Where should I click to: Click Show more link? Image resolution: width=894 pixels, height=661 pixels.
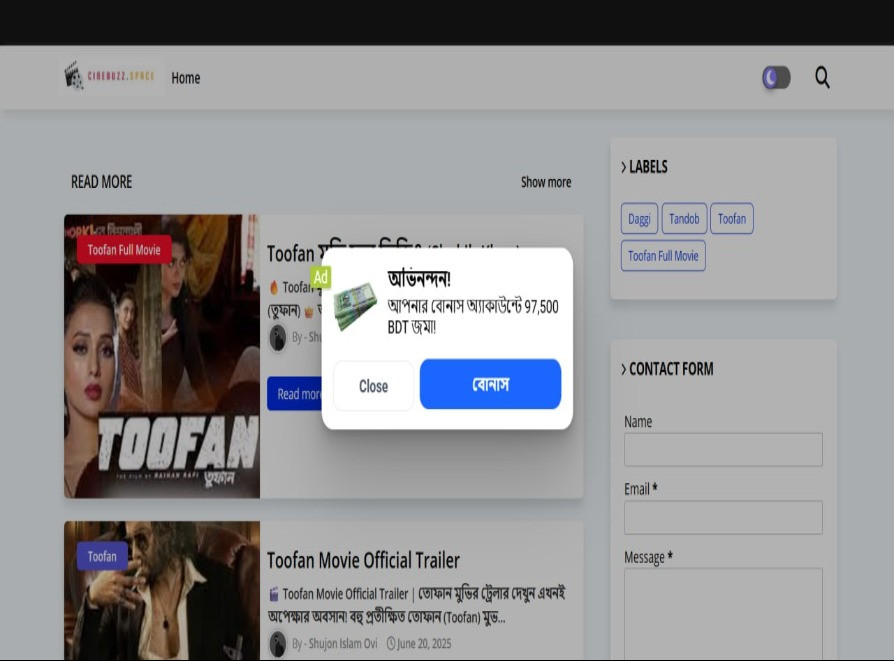(x=545, y=182)
